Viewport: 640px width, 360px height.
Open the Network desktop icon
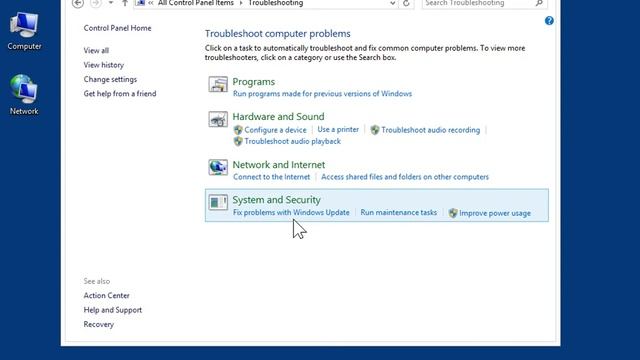click(x=24, y=95)
